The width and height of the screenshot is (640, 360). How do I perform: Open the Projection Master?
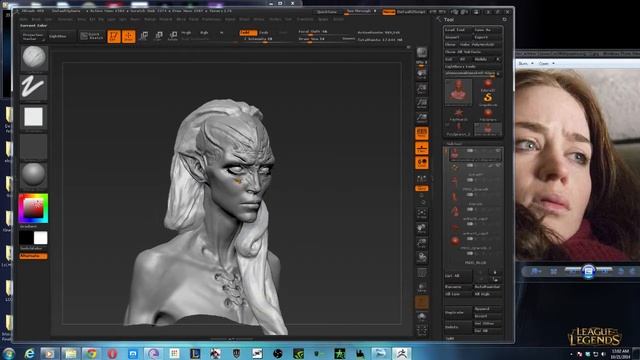pyautogui.click(x=33, y=36)
